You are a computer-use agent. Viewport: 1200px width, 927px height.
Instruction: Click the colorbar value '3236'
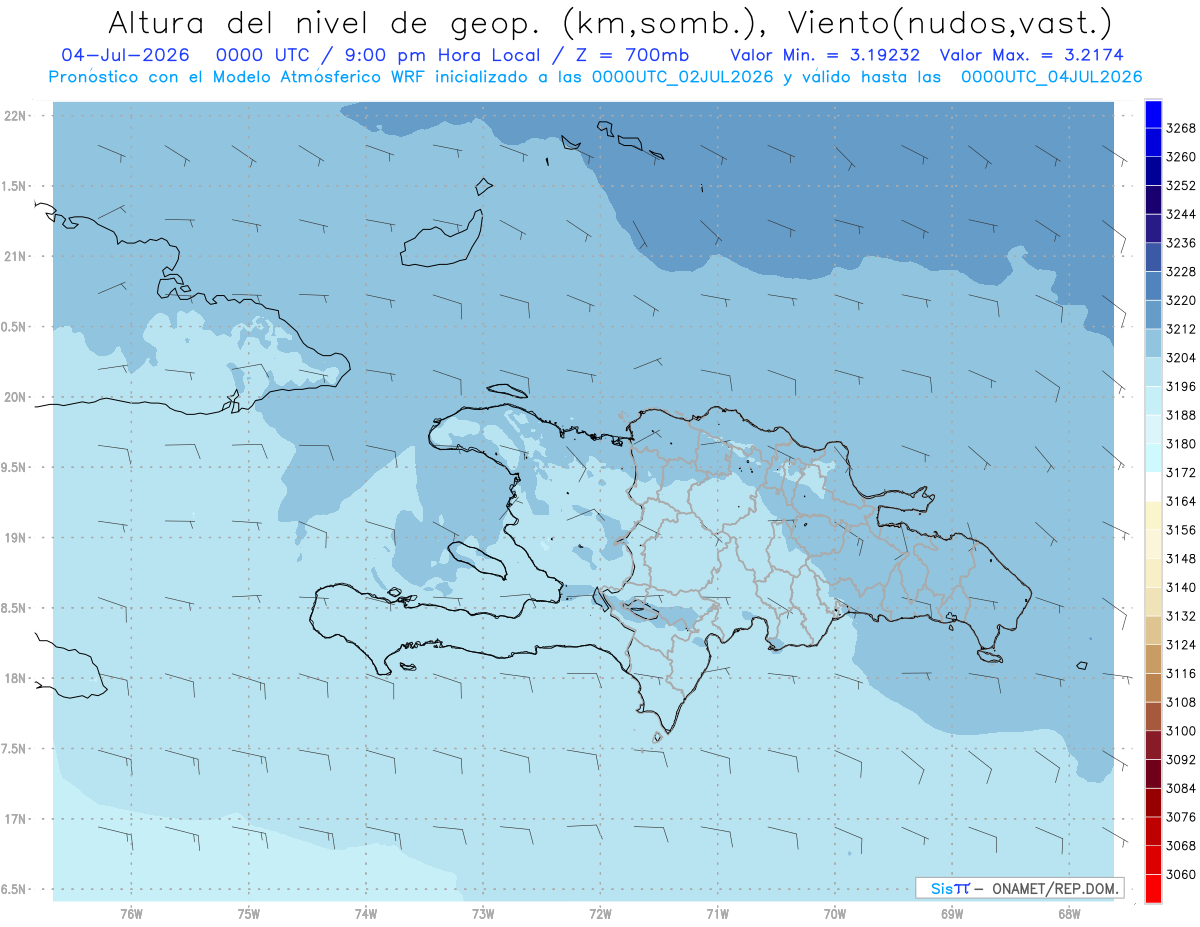pos(1181,243)
